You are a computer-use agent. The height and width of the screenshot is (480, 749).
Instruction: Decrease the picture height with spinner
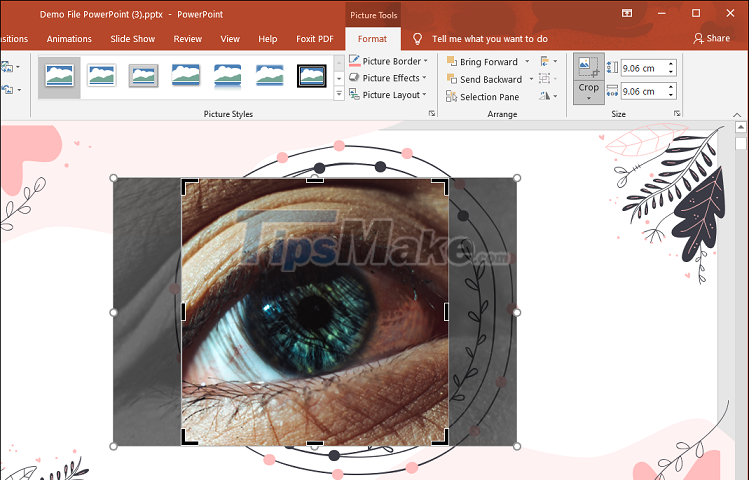pos(671,72)
